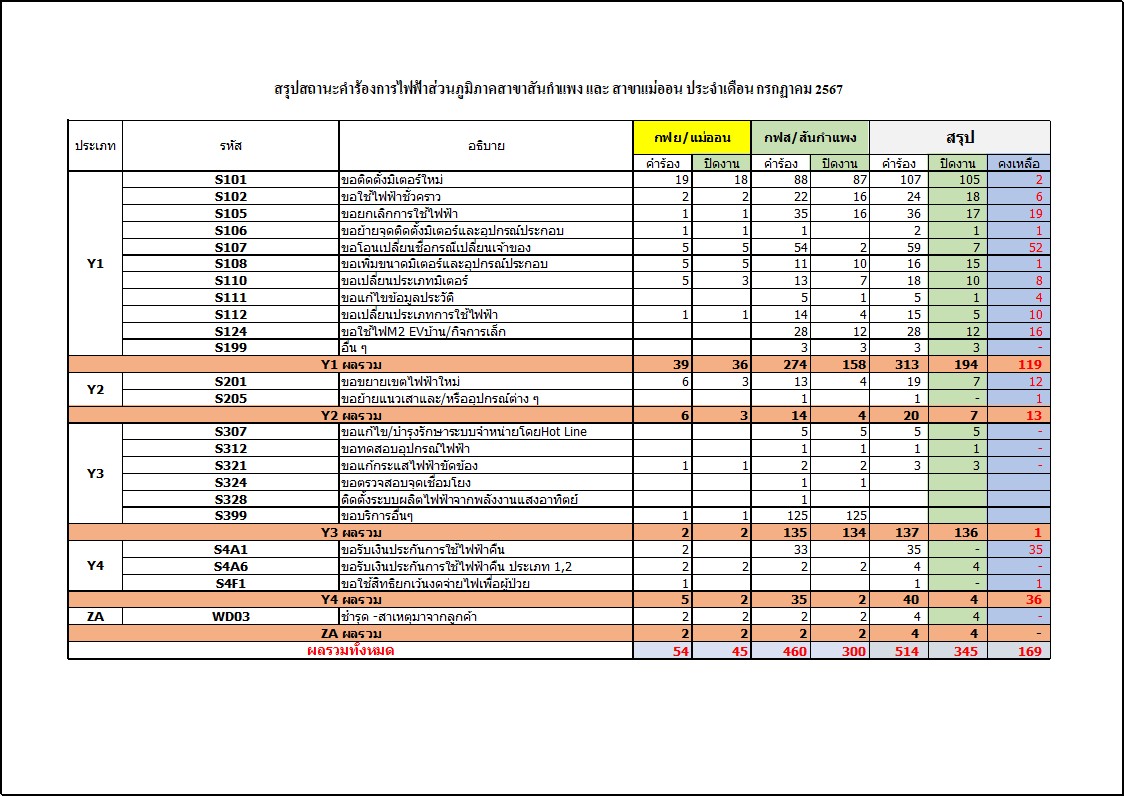Select the Y4 category cell

coord(95,566)
